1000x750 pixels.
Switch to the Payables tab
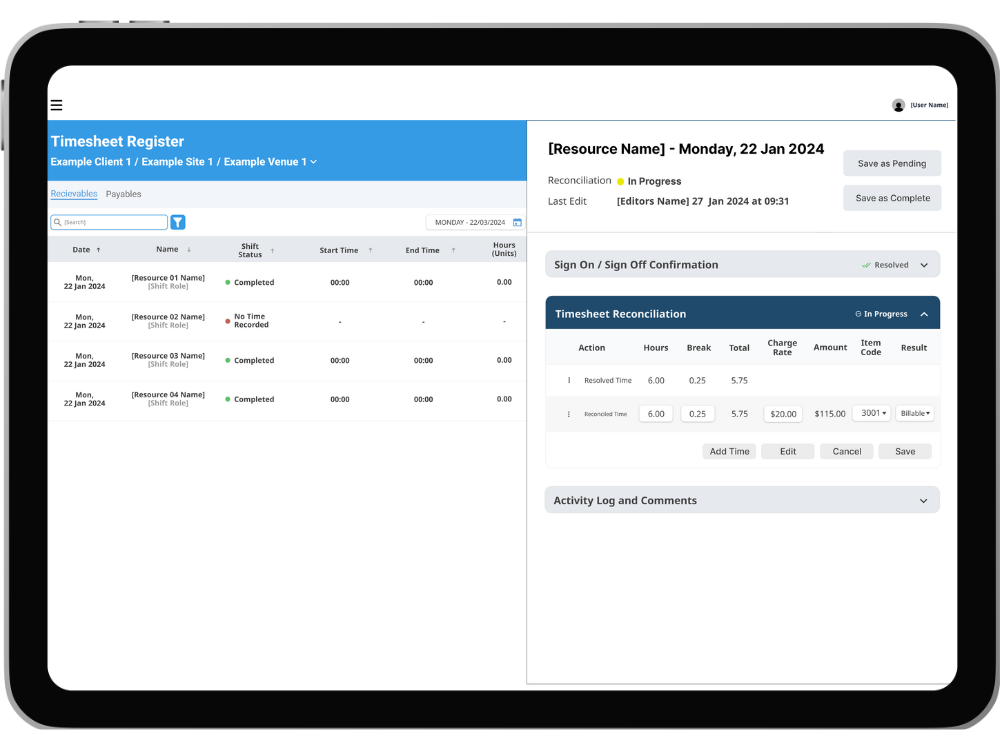pyautogui.click(x=123, y=194)
